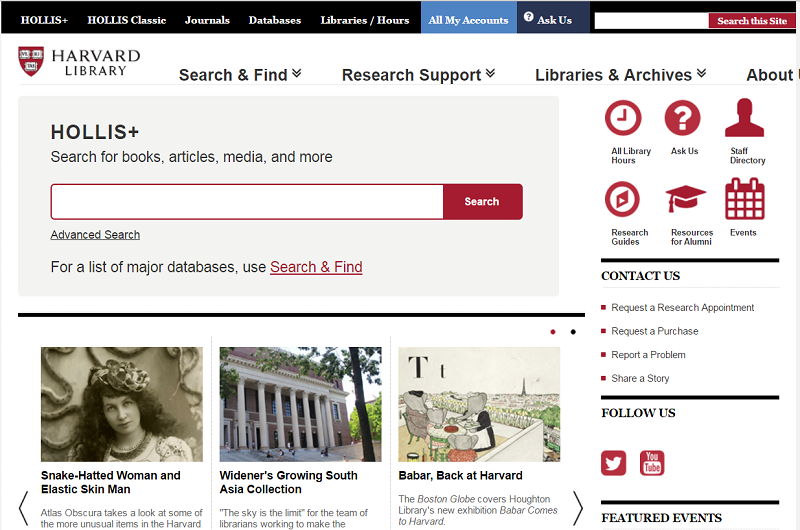Open HOLLIS+ in the top bar
Viewport: 800px width, 530px height.
click(x=44, y=20)
